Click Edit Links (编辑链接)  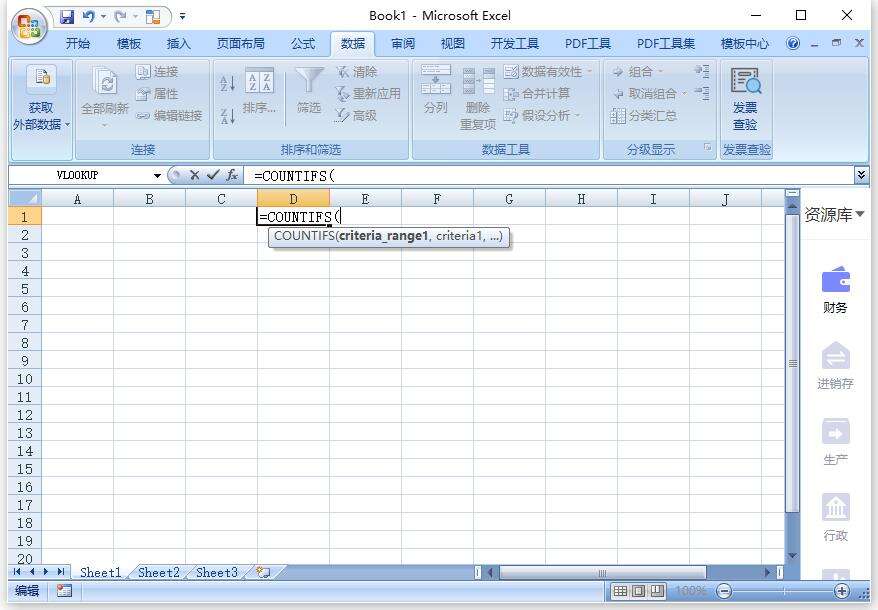tap(169, 115)
